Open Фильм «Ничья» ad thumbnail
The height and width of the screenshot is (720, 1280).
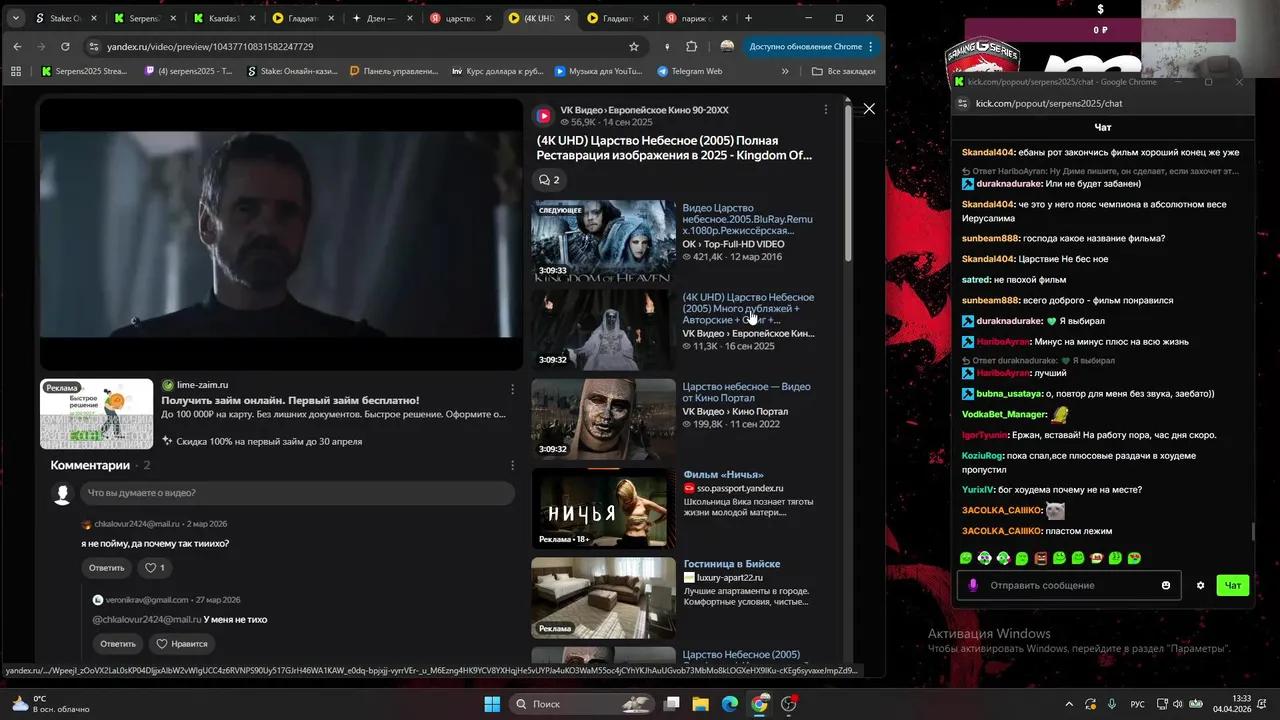(x=603, y=509)
